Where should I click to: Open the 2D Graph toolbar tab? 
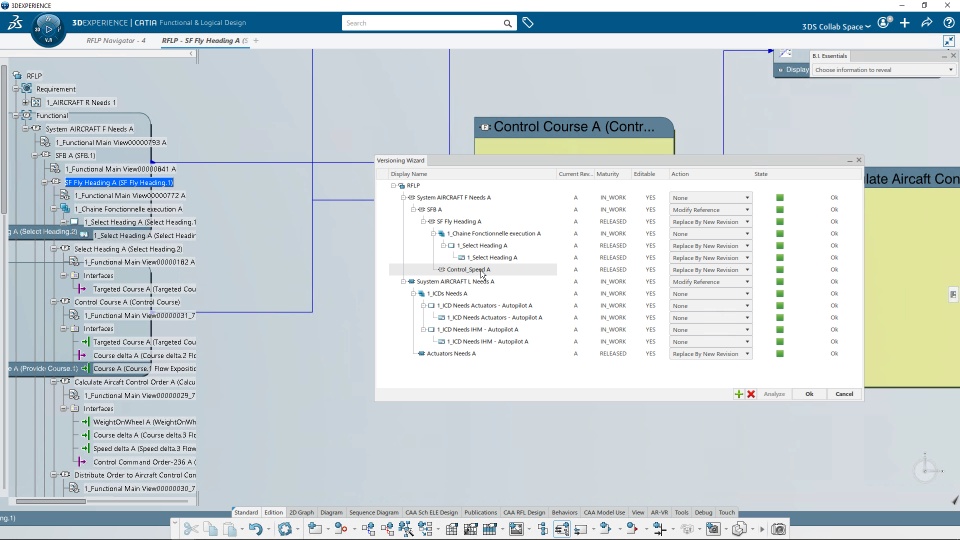click(x=301, y=512)
